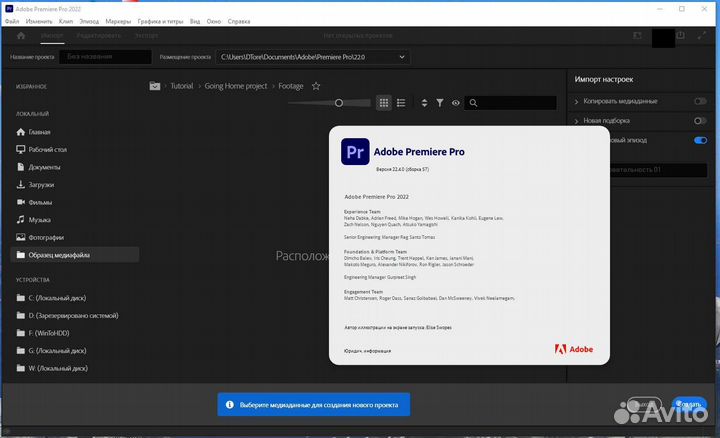Viewport: 720px width, 438px height.
Task: Open the Справка menu
Action: [239, 21]
